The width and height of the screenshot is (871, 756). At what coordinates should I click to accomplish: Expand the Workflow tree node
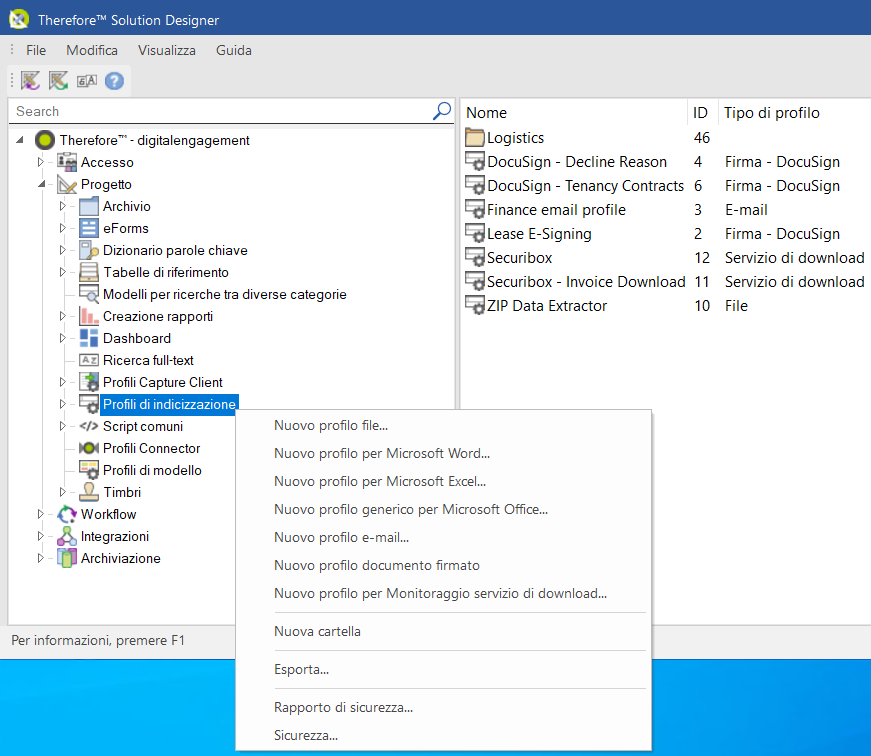[x=41, y=514]
